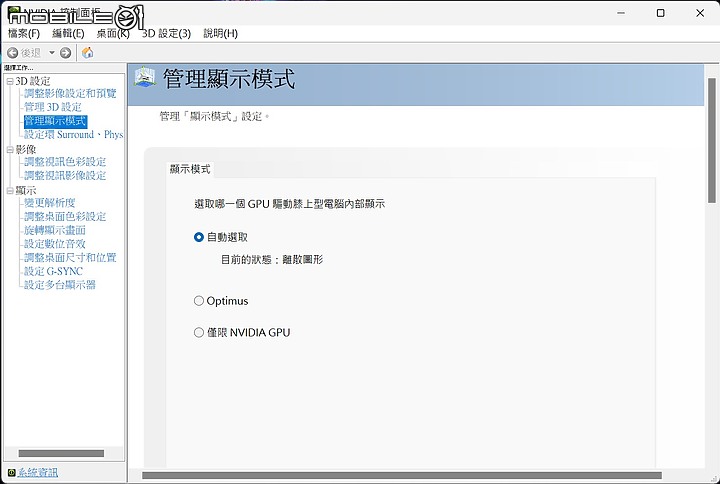The image size is (720, 484).
Task: Open 旋轉顯示畫面 in the tree
Action: pyautogui.click(x=55, y=230)
